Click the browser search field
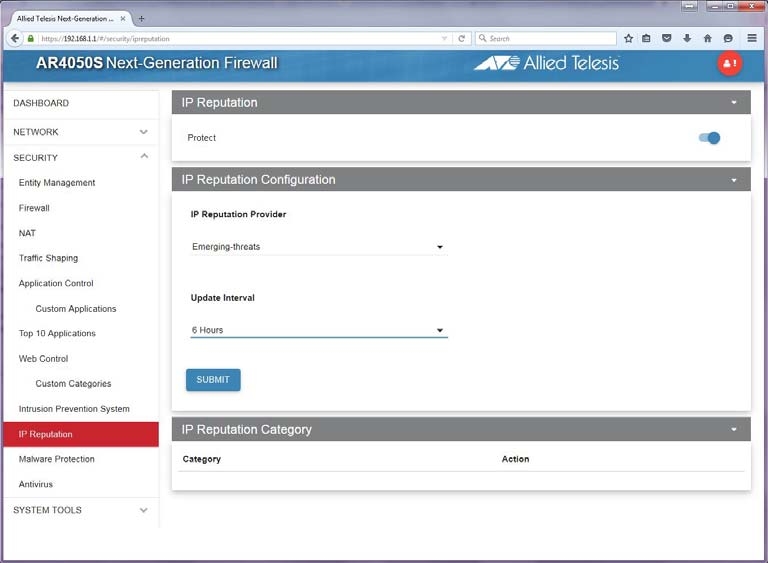Viewport: 768px width, 563px height. coord(546,38)
